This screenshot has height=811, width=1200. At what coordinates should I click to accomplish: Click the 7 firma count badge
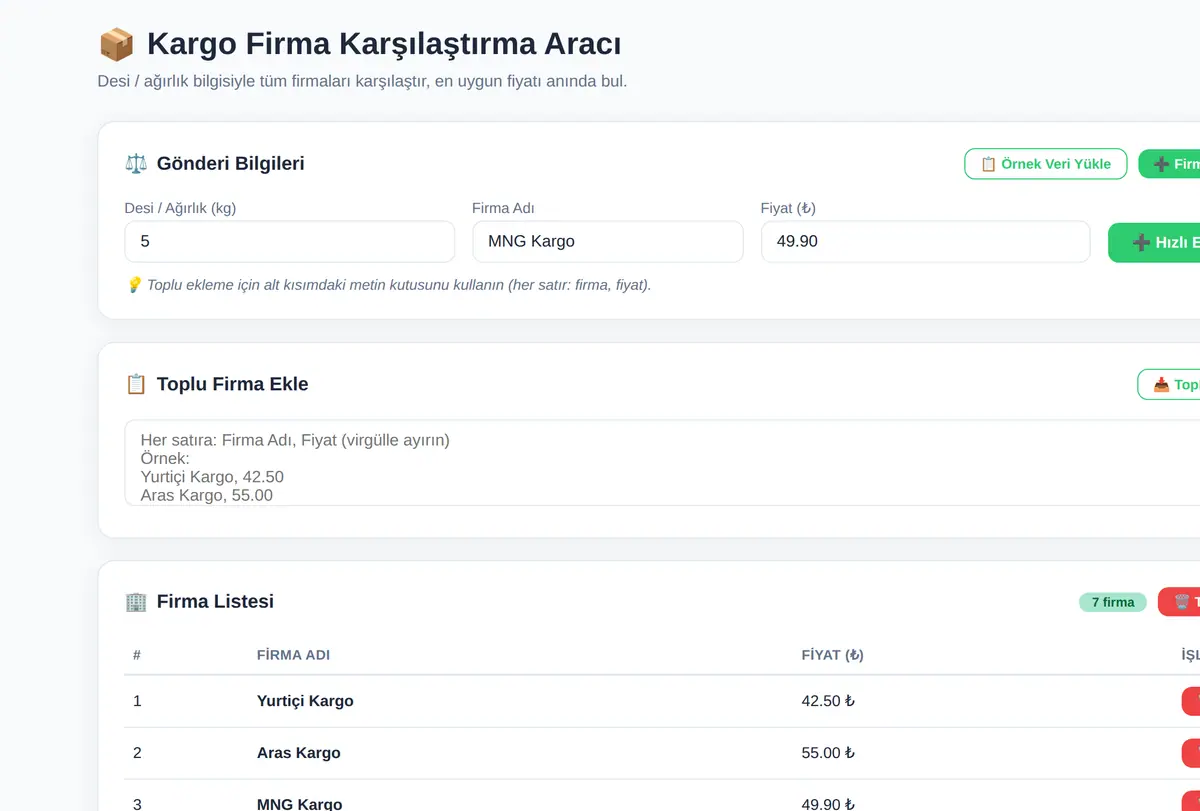tap(1113, 602)
